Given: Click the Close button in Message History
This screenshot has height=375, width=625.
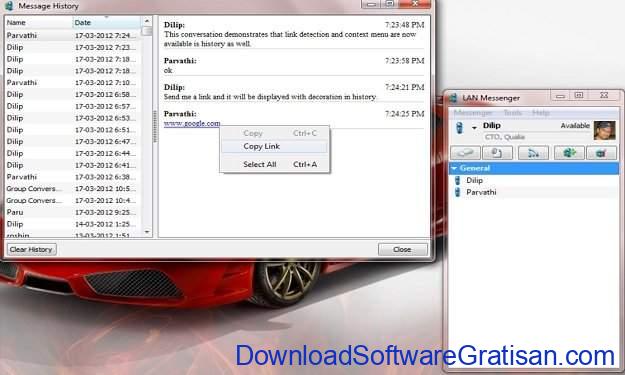Looking at the screenshot, I should click(x=403, y=249).
